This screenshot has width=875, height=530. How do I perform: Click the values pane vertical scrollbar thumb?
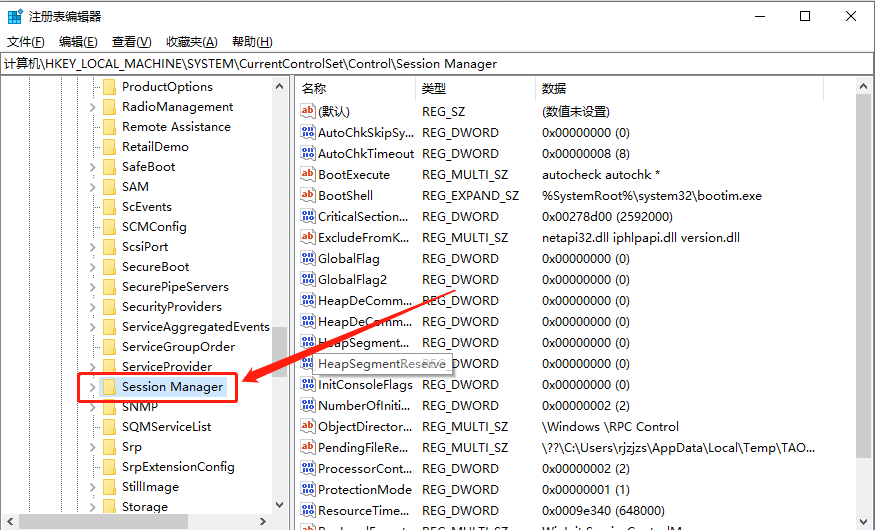tap(863, 276)
